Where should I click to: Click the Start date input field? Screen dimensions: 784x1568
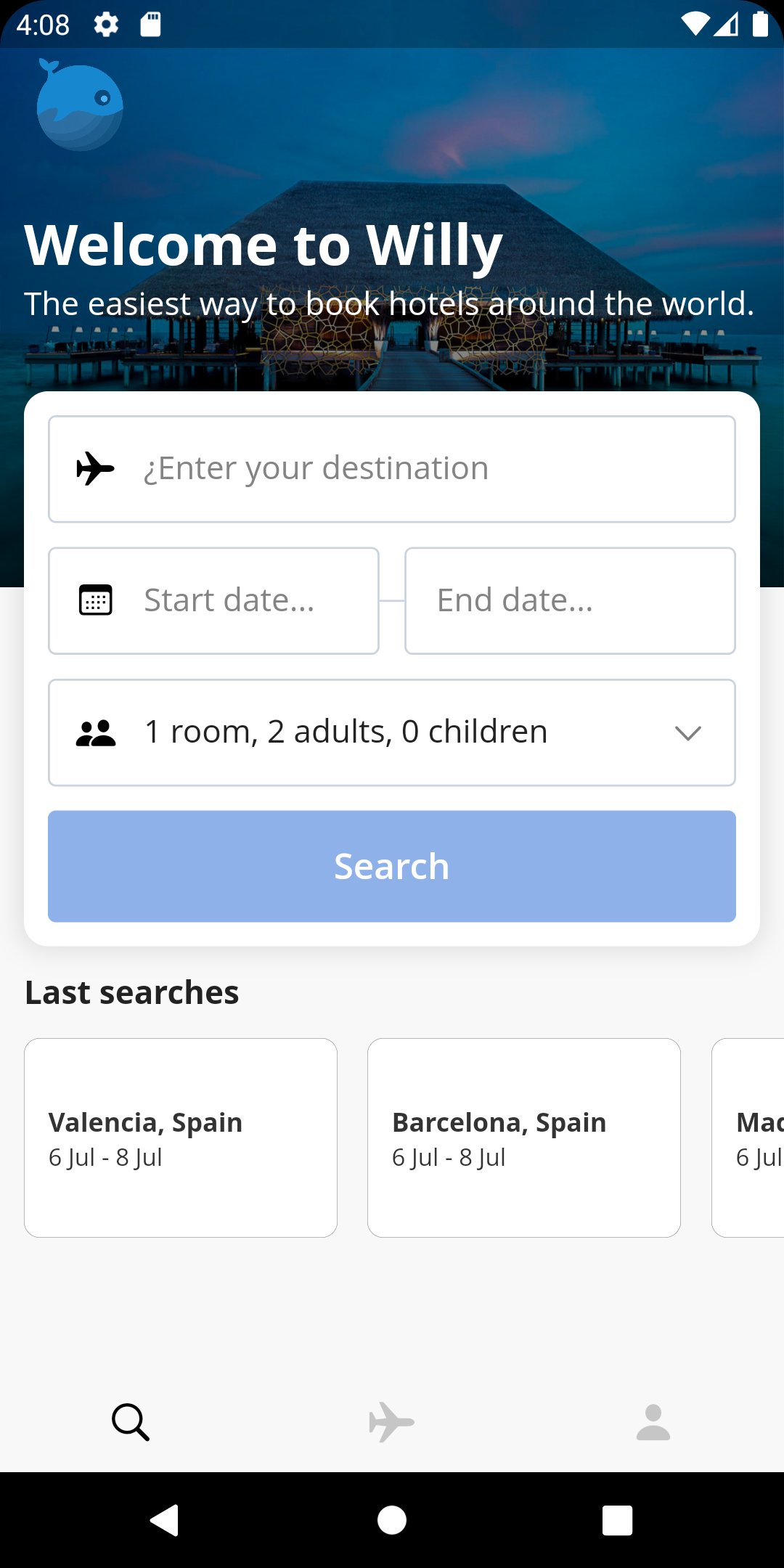(x=229, y=600)
